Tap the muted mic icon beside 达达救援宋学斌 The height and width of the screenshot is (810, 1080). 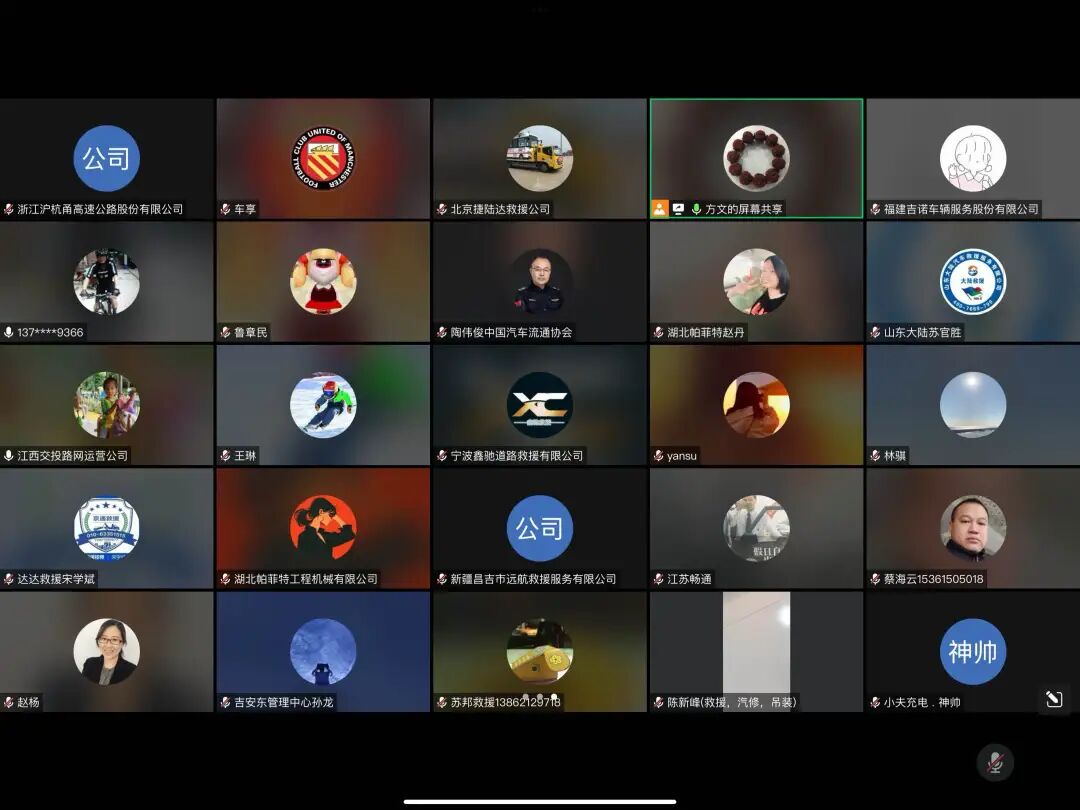[x=9, y=579]
